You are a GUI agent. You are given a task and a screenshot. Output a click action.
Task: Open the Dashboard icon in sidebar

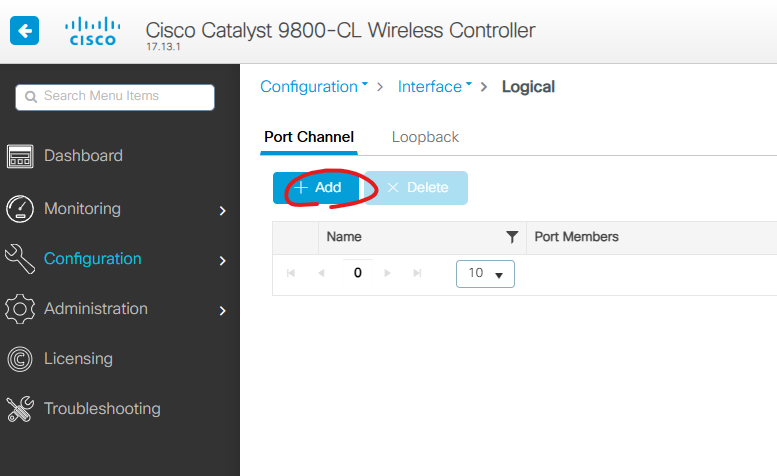[x=20, y=156]
